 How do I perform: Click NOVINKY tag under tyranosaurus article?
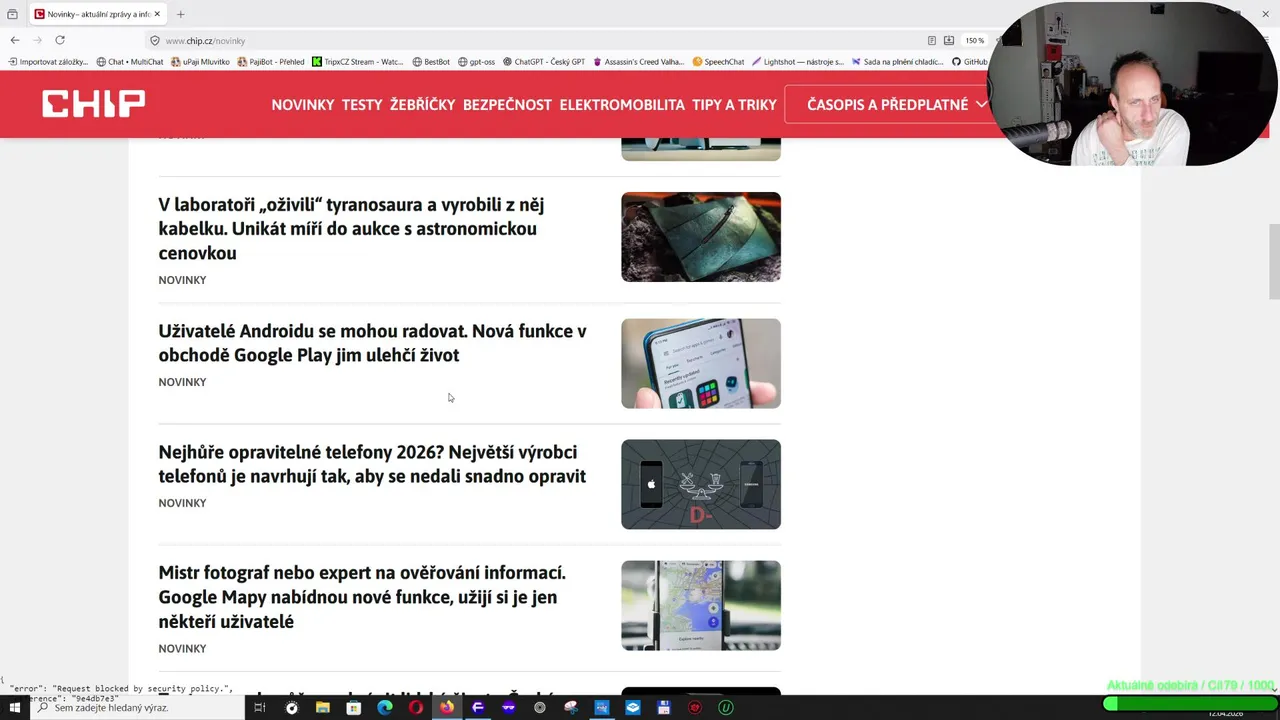[x=182, y=280]
